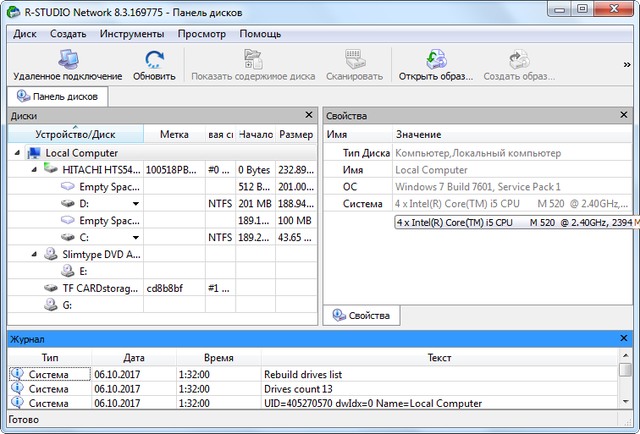Select the Slimtype DVD drive icon
640x434 pixels.
(51, 254)
